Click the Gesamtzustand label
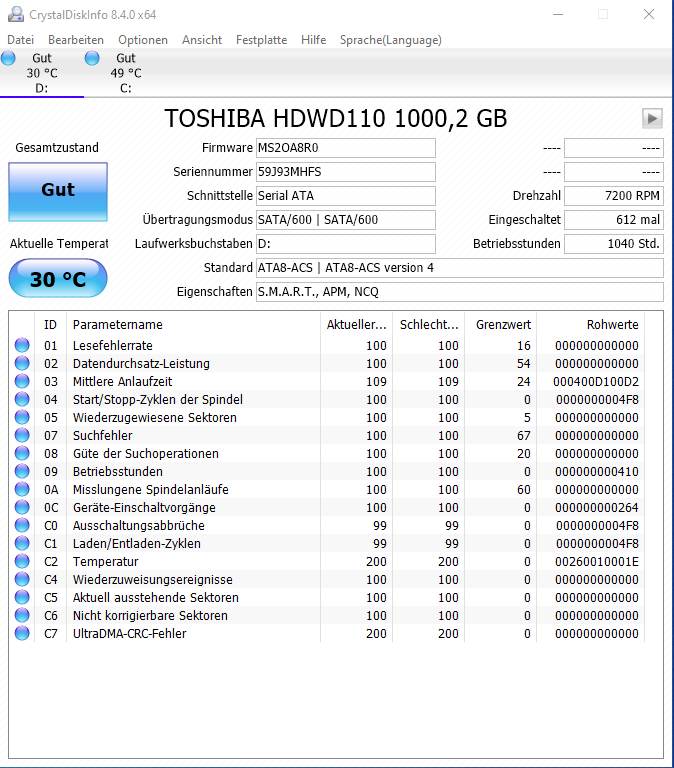The image size is (674, 768). click(x=57, y=147)
